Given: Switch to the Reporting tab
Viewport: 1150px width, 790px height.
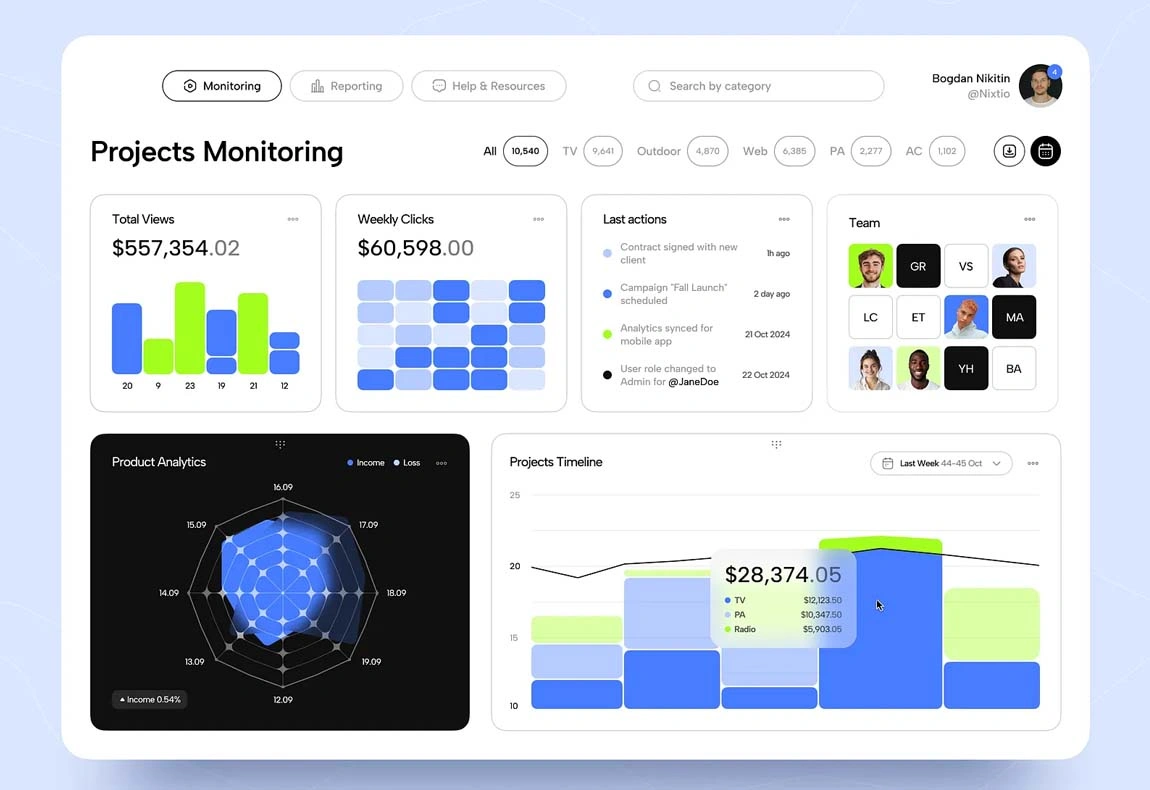Looking at the screenshot, I should (x=346, y=86).
